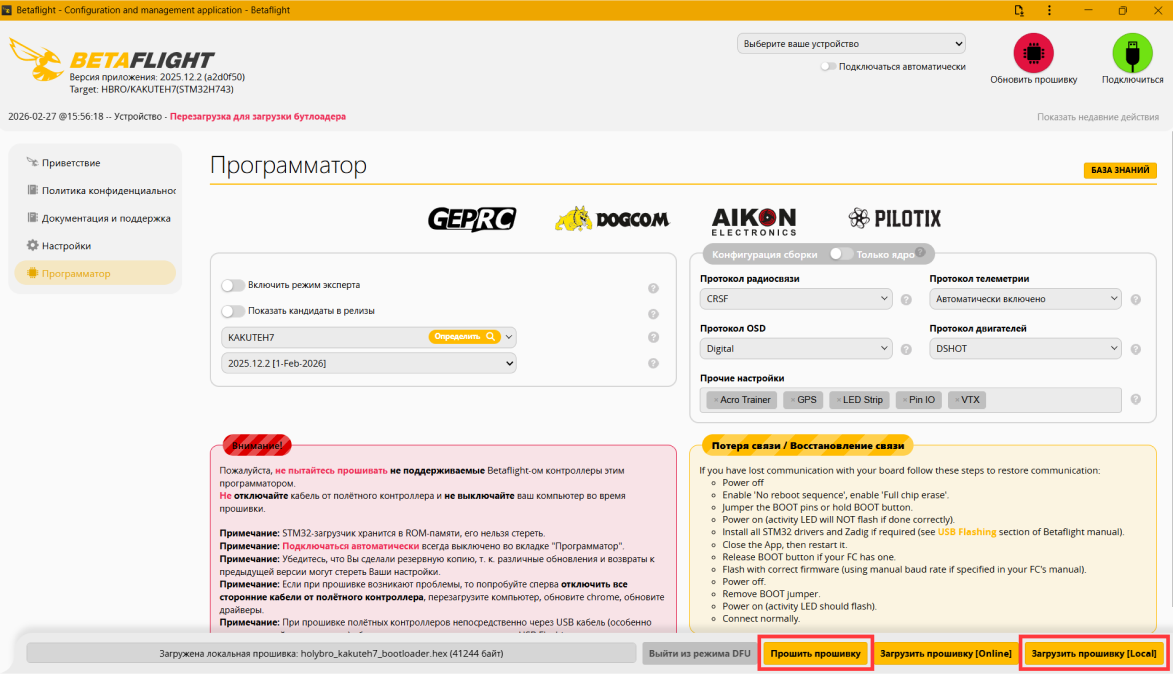Click the green USB Подключиться icon

click(x=1132, y=52)
